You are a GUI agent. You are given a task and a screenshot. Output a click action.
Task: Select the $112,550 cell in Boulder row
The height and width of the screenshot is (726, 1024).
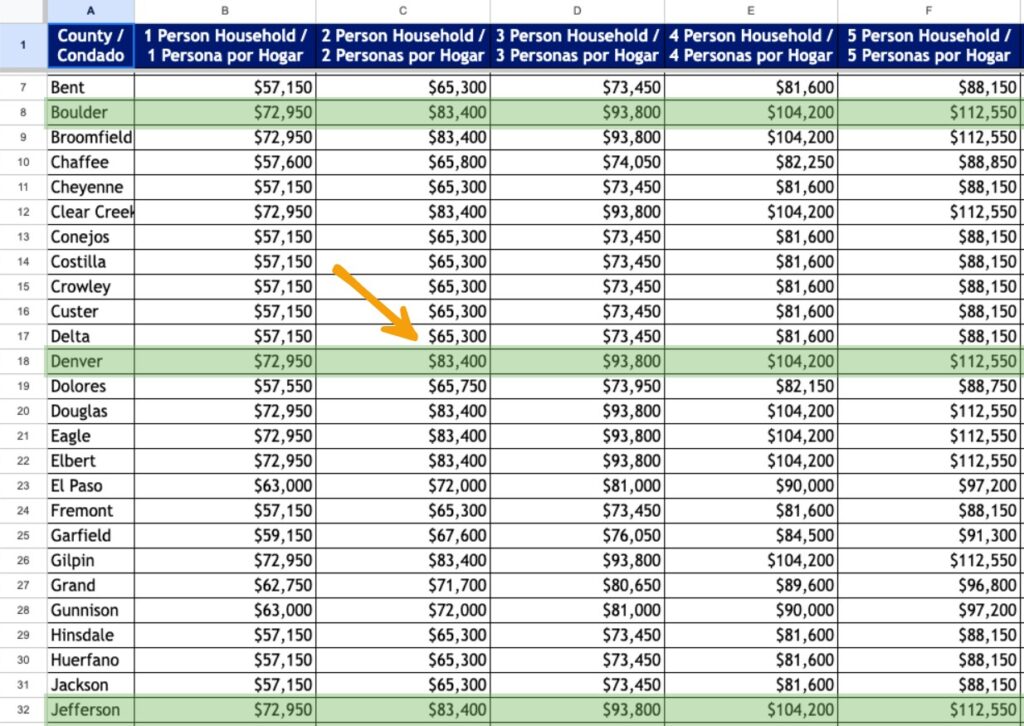pos(929,112)
